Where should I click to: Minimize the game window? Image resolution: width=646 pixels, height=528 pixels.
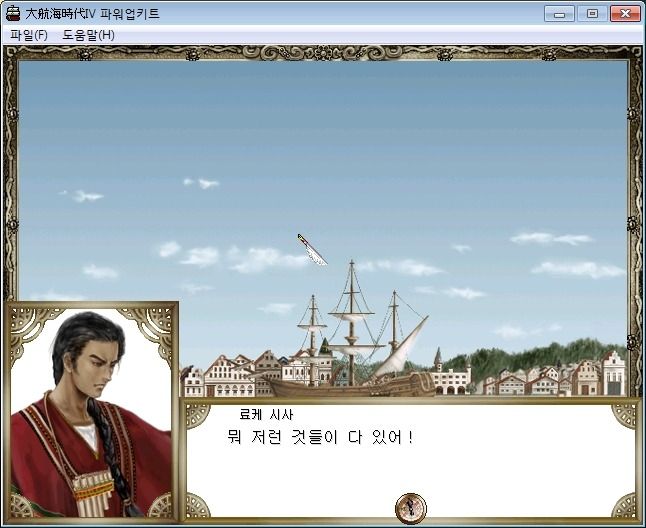[x=559, y=14]
